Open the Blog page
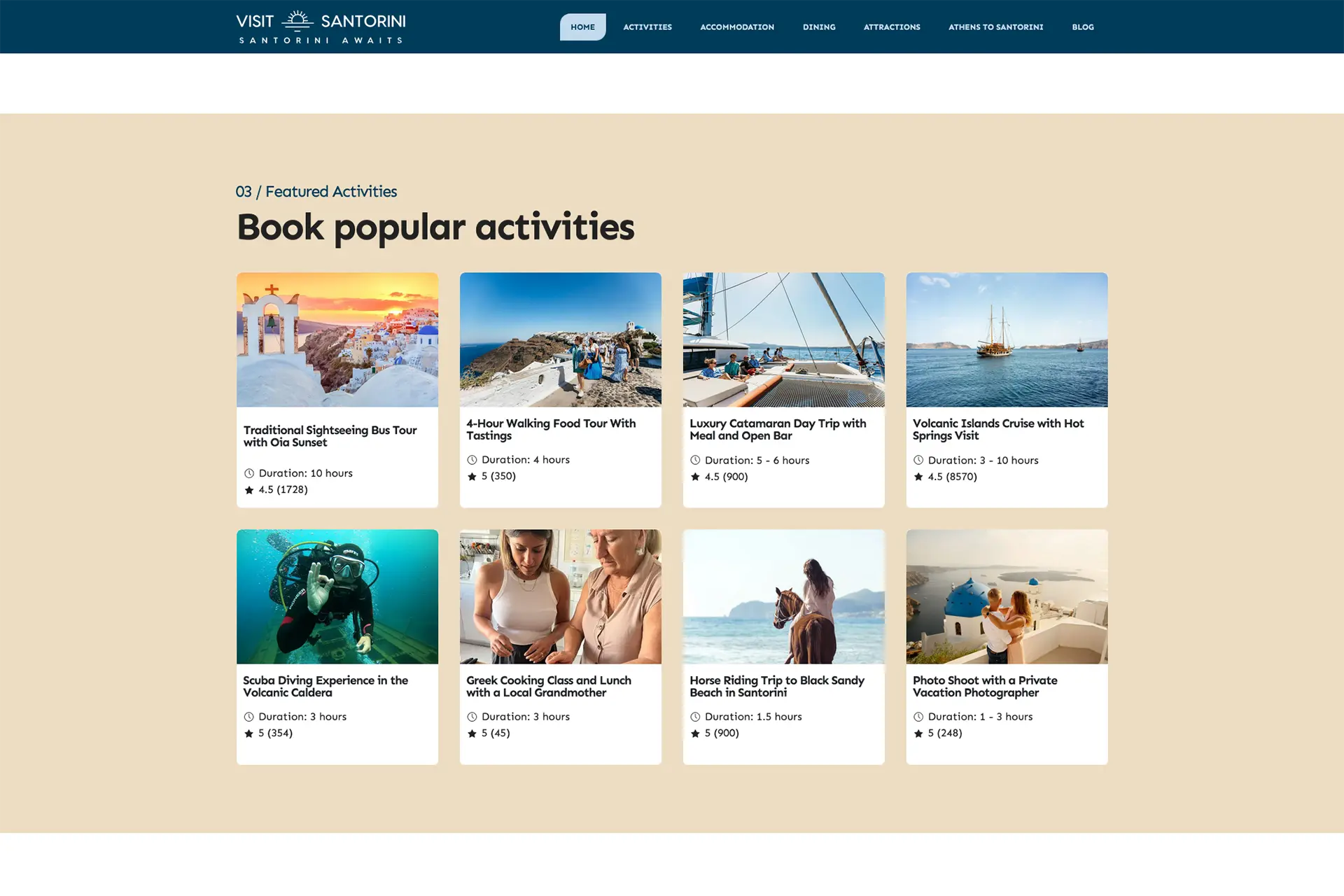Viewport: 1344px width, 896px height. tap(1082, 27)
